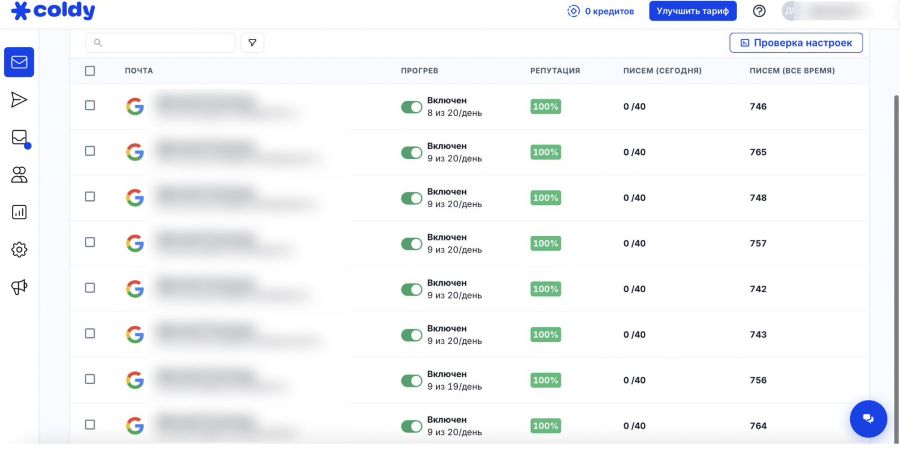Open the settings gear icon in sidebar
This screenshot has width=900, height=450.
pos(19,250)
